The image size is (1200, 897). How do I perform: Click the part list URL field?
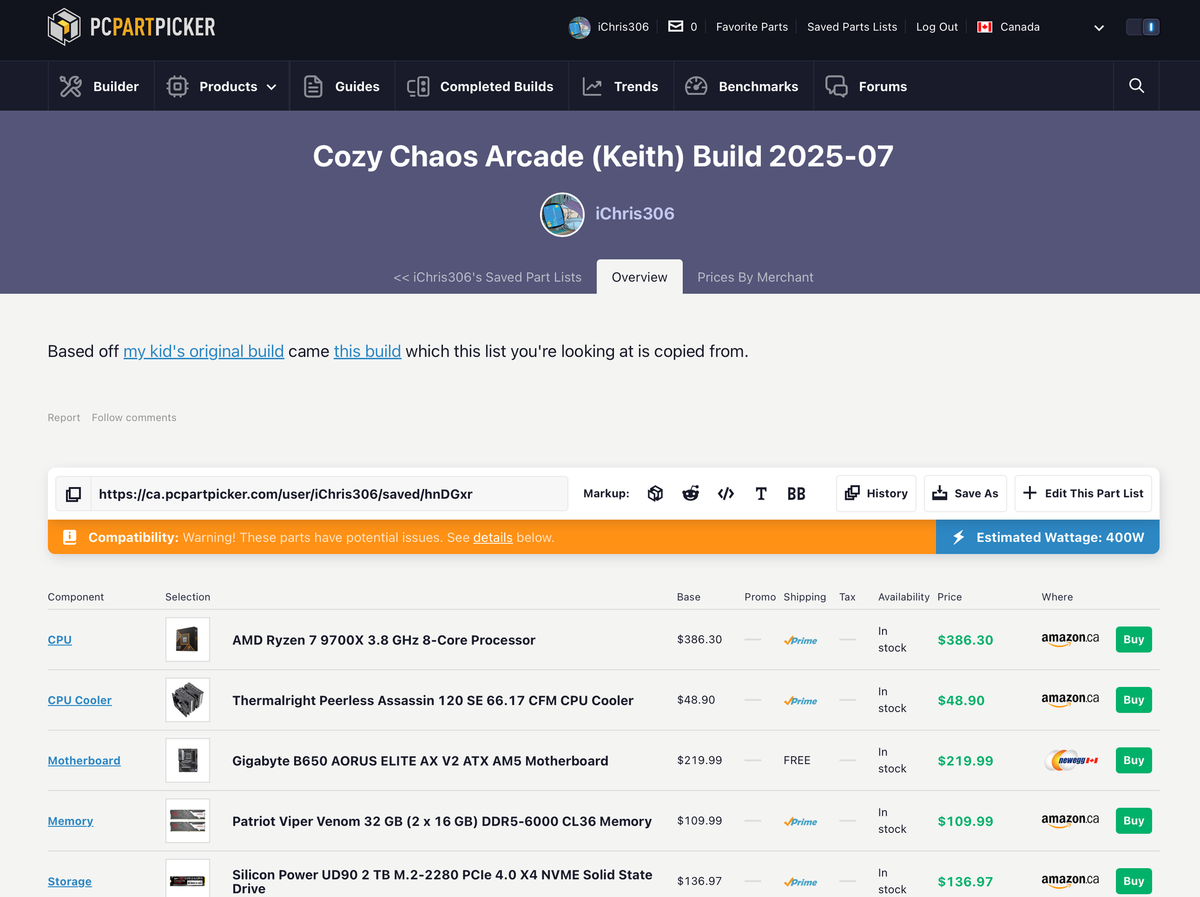pos(329,494)
